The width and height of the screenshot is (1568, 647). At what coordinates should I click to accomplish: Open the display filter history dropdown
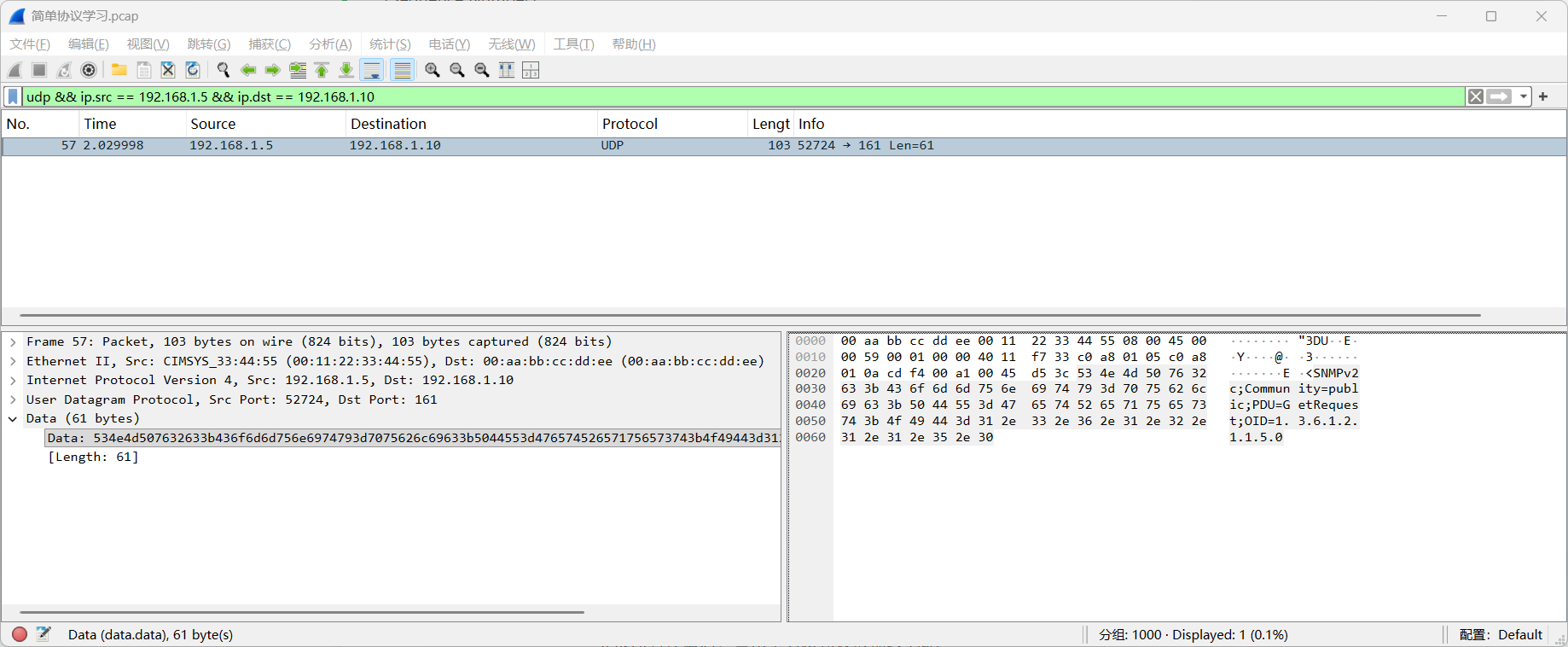point(1524,96)
